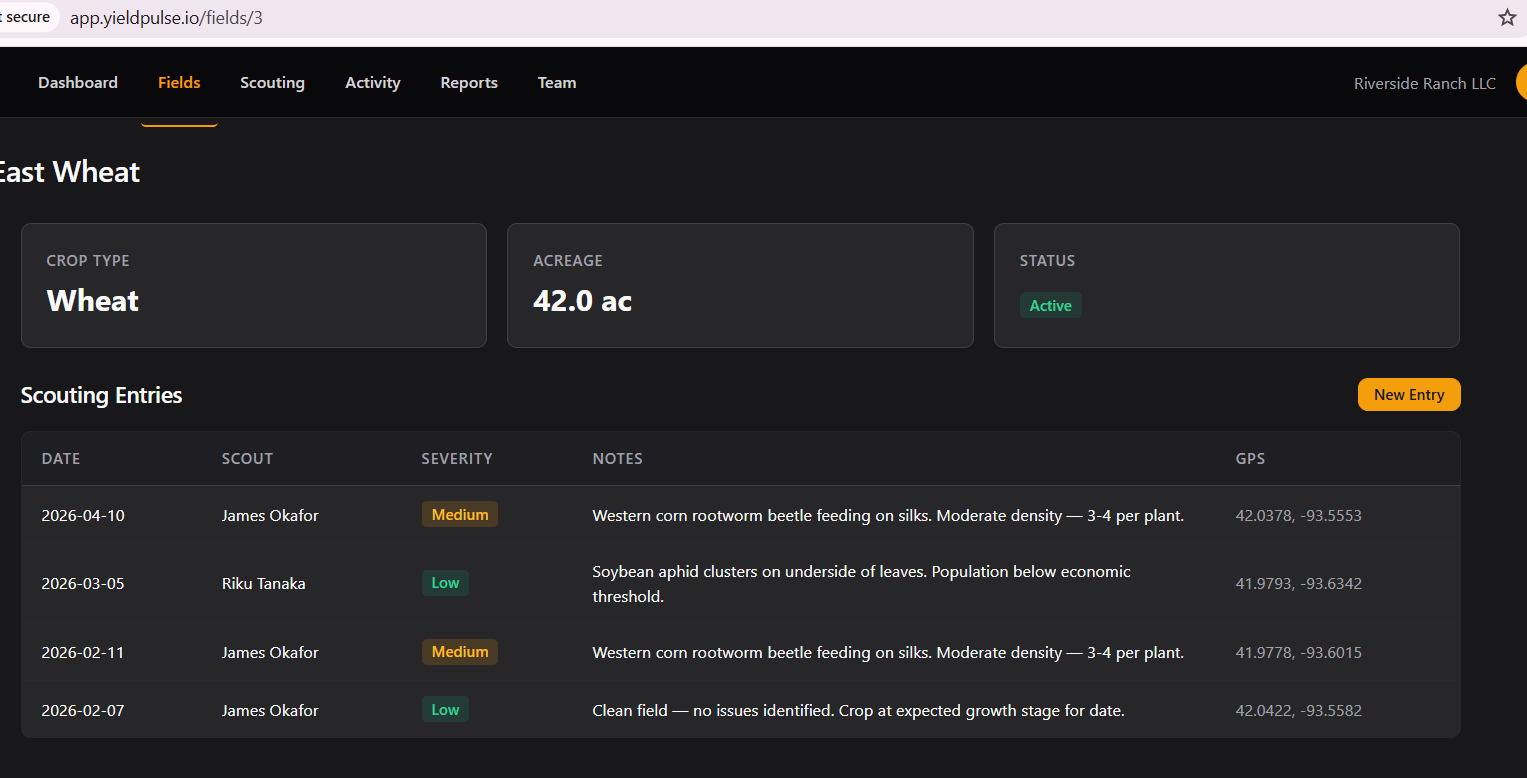Open the 2026-04-10 scouting entry
This screenshot has width=1527, height=778.
click(x=83, y=516)
